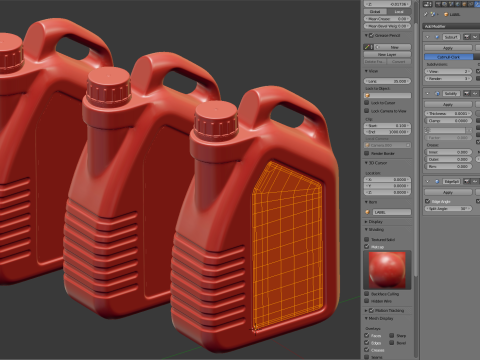The image size is (480, 360).
Task: Enable the Sharp overlay checkbox
Action: click(392, 335)
